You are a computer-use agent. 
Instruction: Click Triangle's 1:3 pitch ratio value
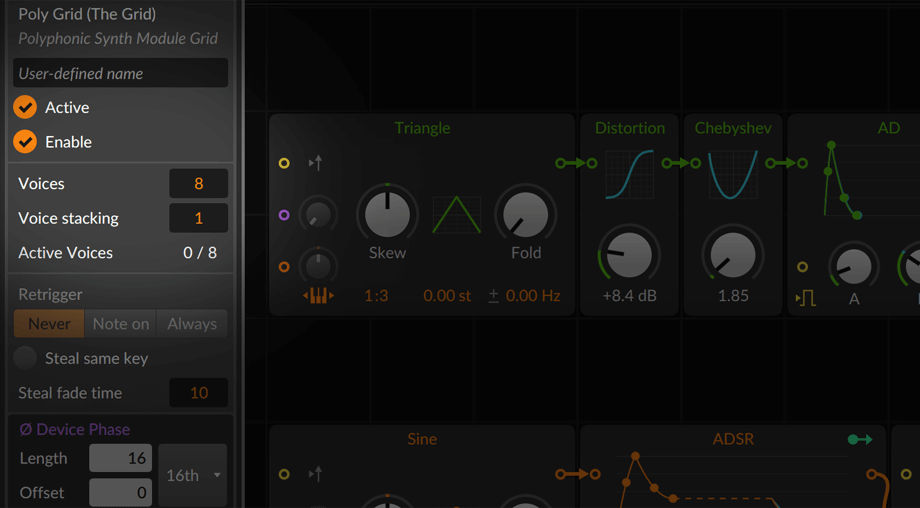(376, 296)
